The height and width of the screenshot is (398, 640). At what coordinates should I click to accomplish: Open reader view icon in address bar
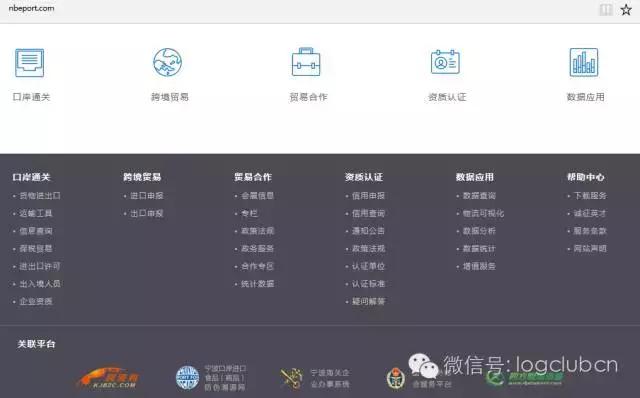[x=606, y=9]
